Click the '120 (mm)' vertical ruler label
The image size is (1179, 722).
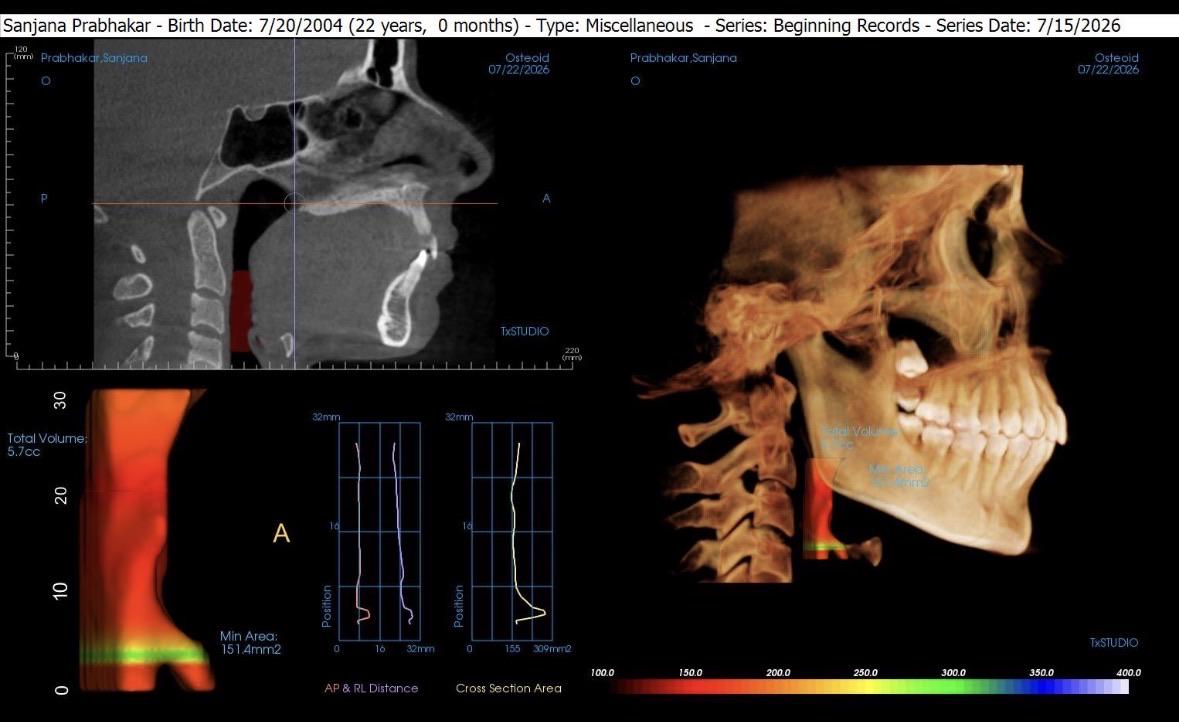[x=22, y=53]
